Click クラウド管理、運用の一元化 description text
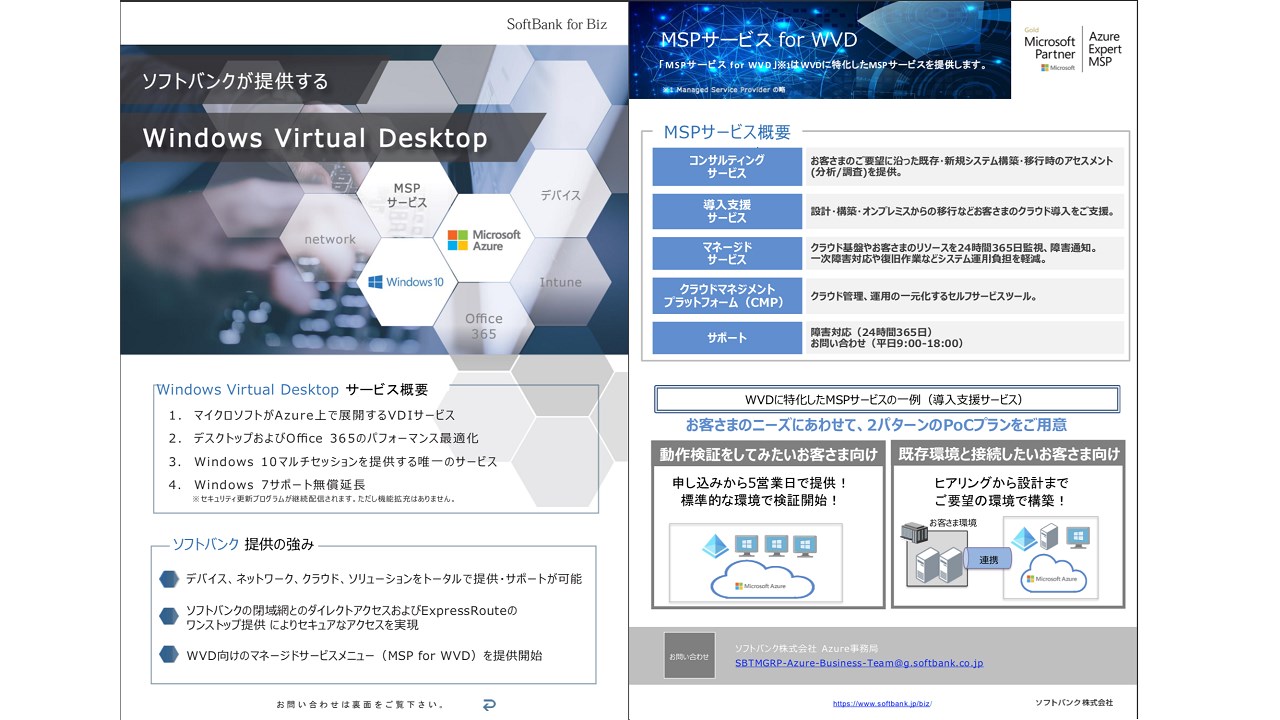The height and width of the screenshot is (720, 1280). (922, 296)
